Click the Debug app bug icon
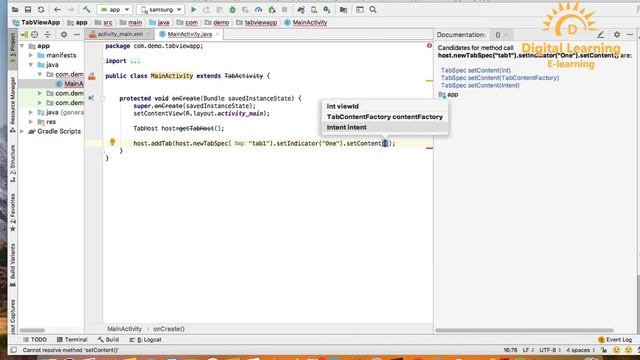Image resolution: width=640 pixels, height=360 pixels. 232,9
